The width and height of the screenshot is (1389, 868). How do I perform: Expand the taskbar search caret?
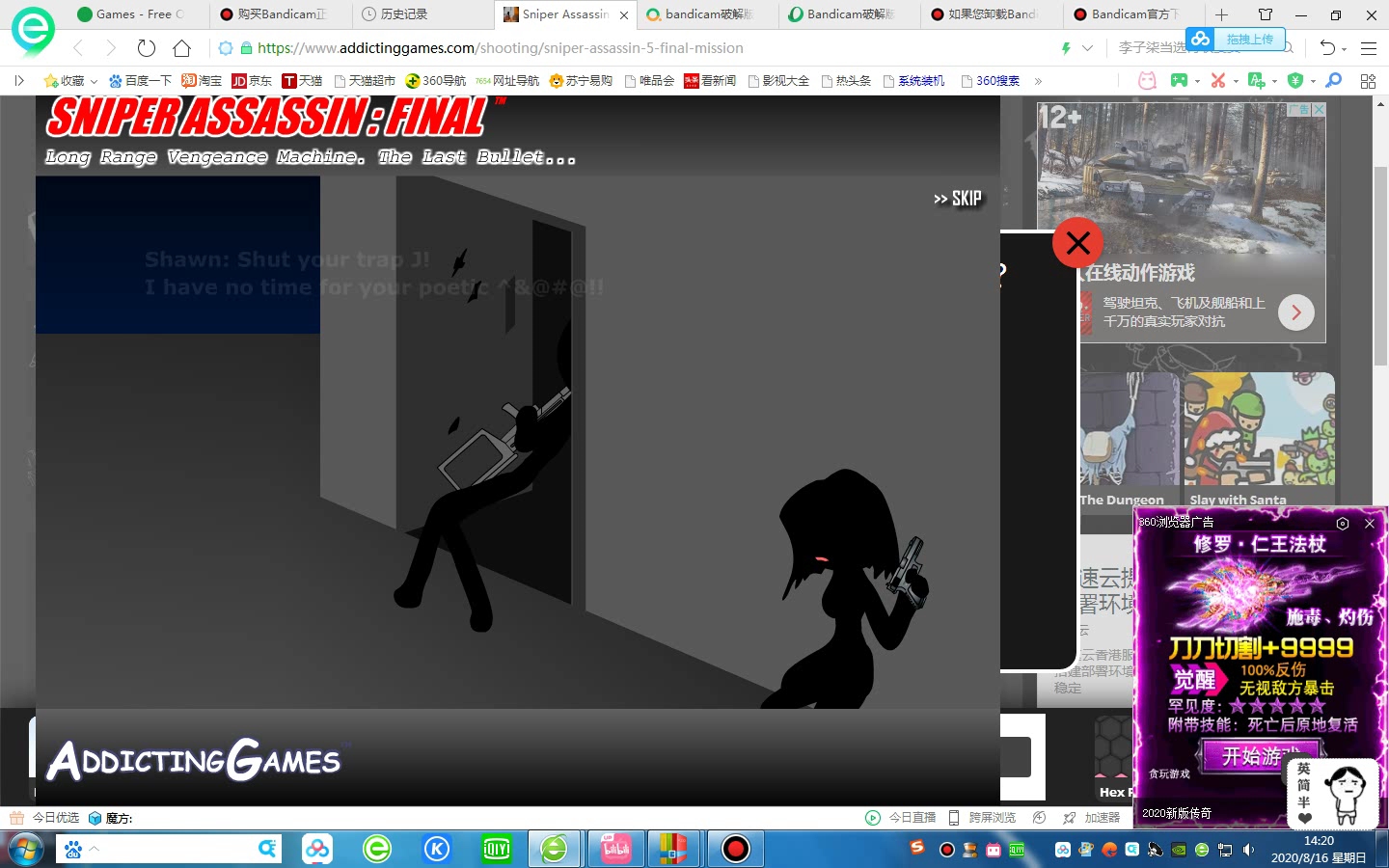[95, 850]
